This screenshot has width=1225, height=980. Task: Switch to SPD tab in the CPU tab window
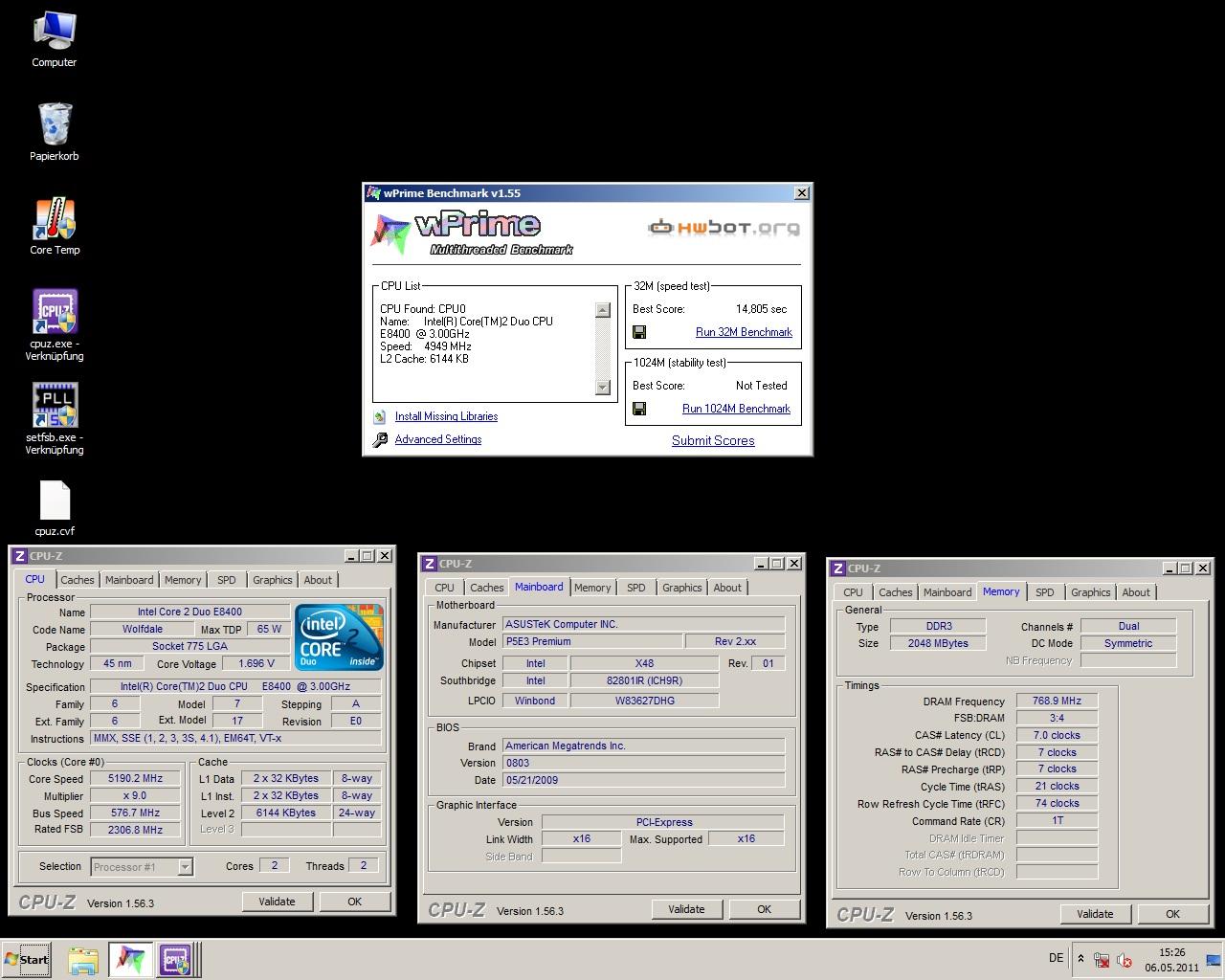[x=227, y=580]
